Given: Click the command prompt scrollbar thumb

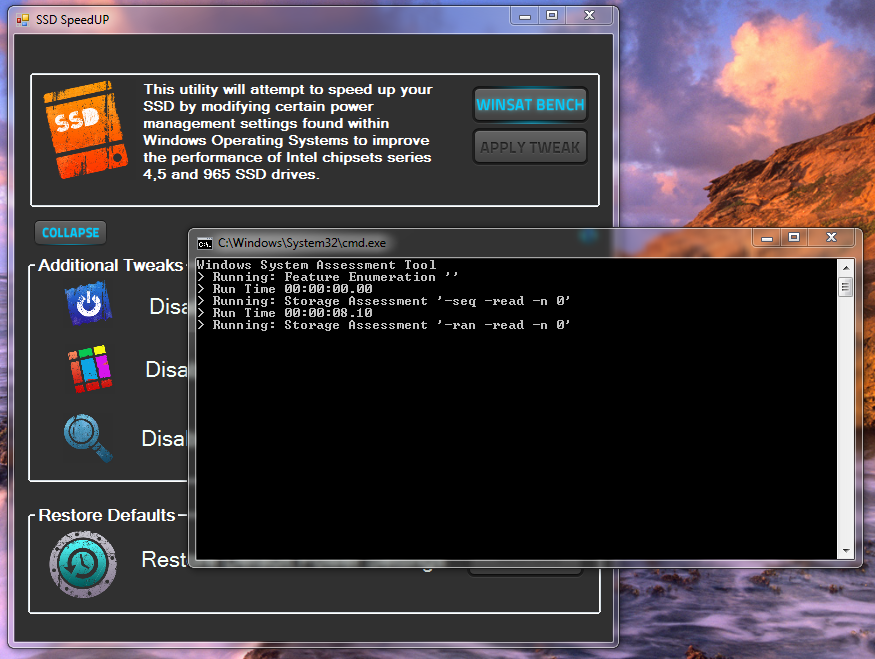Looking at the screenshot, I should [846, 287].
